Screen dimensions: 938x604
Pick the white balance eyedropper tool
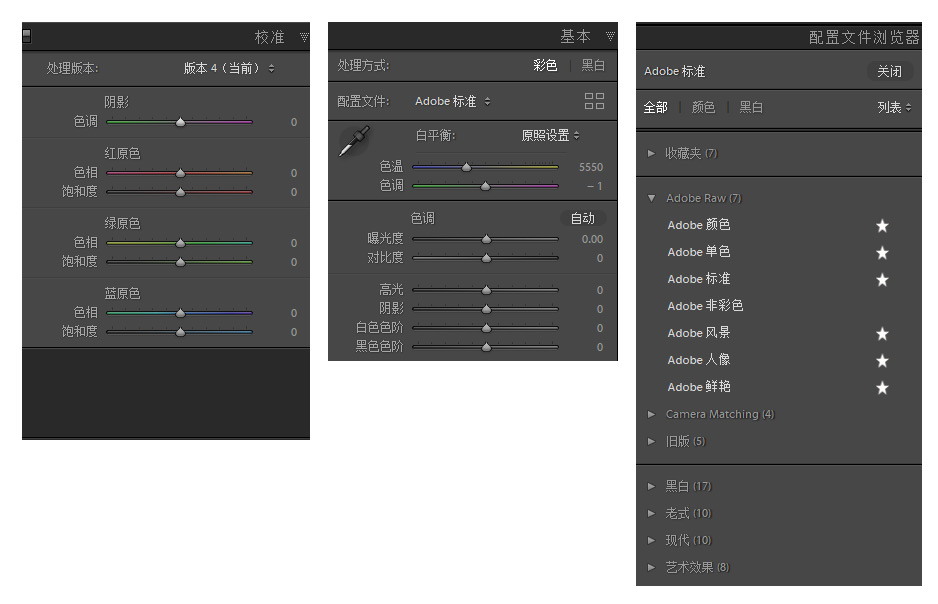(354, 141)
